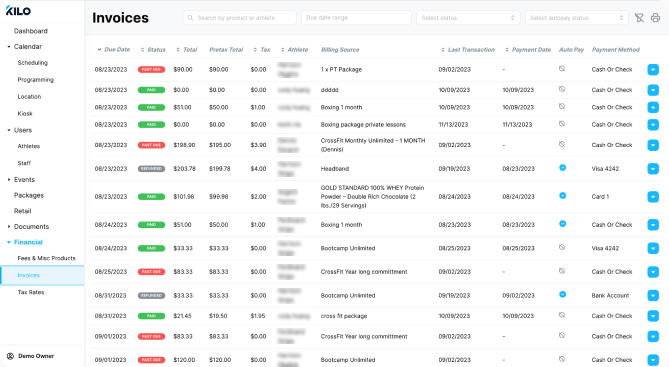Open Retail page
669x367 pixels.
pos(22,211)
